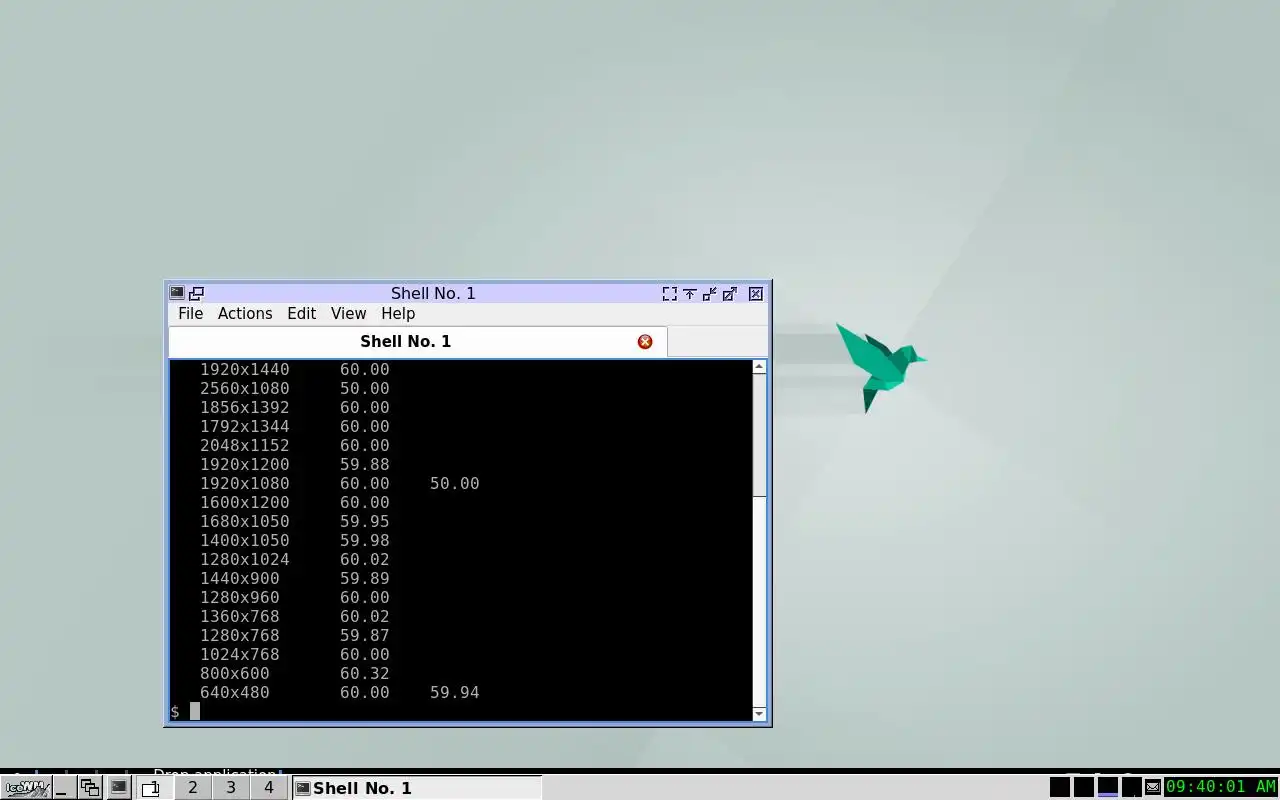1280x800 pixels.
Task: Click the 1024x768 resolution text
Action: (240, 655)
